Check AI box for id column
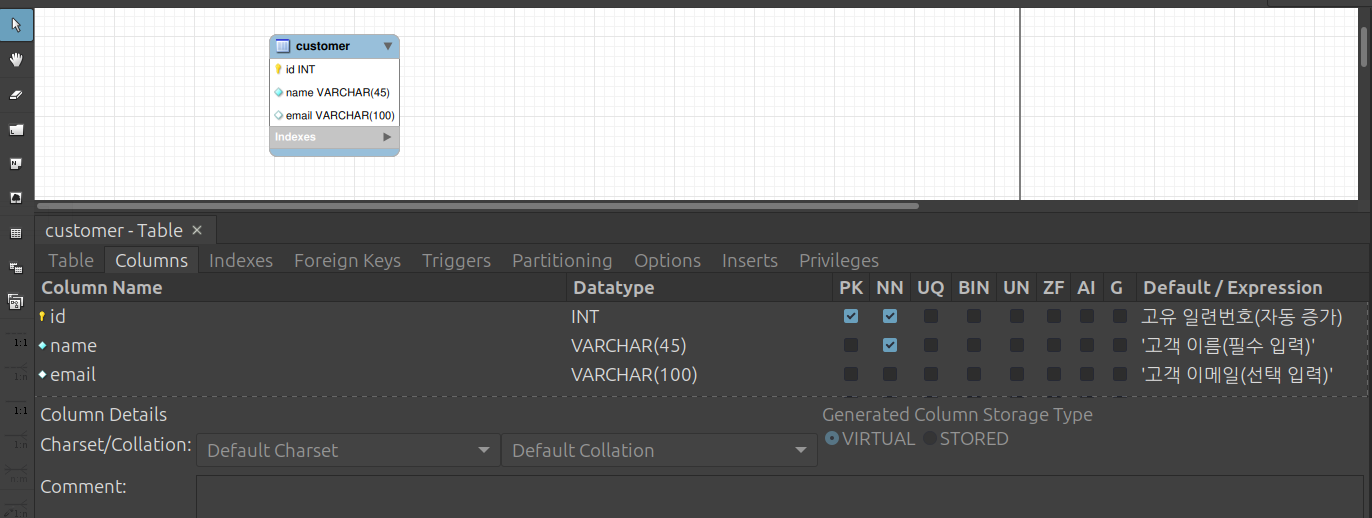Screen dimensions: 1372x518 click(1086, 316)
